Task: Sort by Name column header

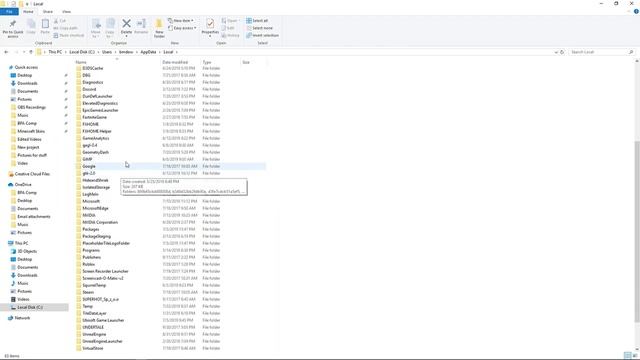Action: (x=81, y=62)
